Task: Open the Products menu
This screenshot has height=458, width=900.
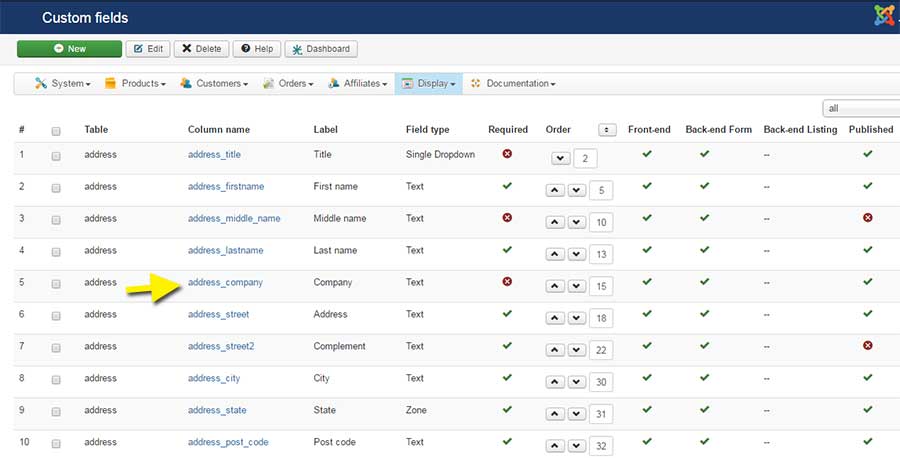Action: (x=135, y=84)
